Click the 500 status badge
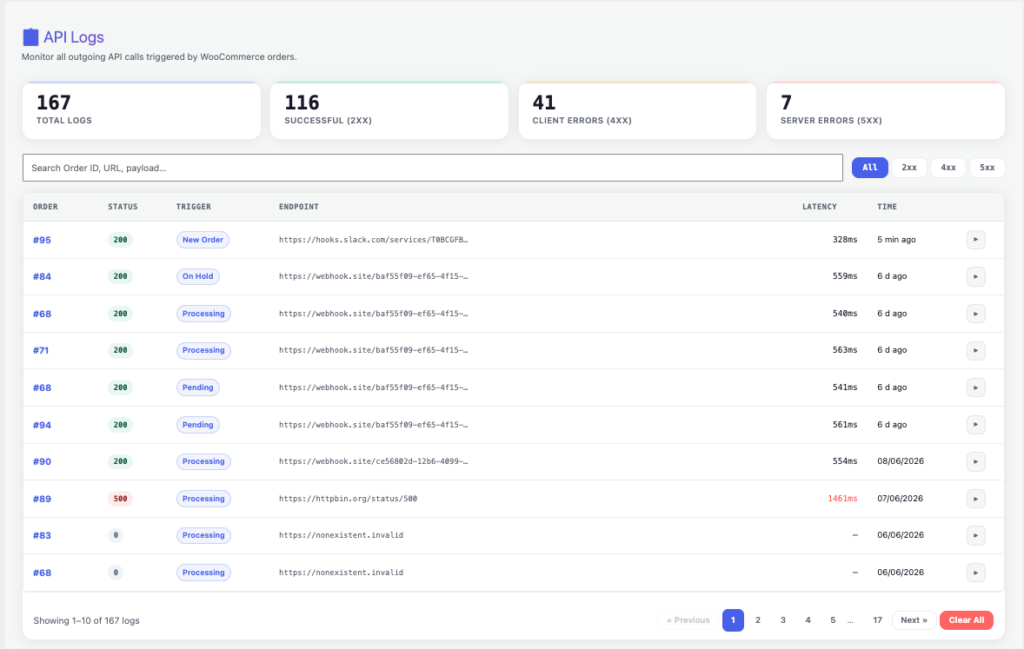The height and width of the screenshot is (649, 1024). point(120,499)
